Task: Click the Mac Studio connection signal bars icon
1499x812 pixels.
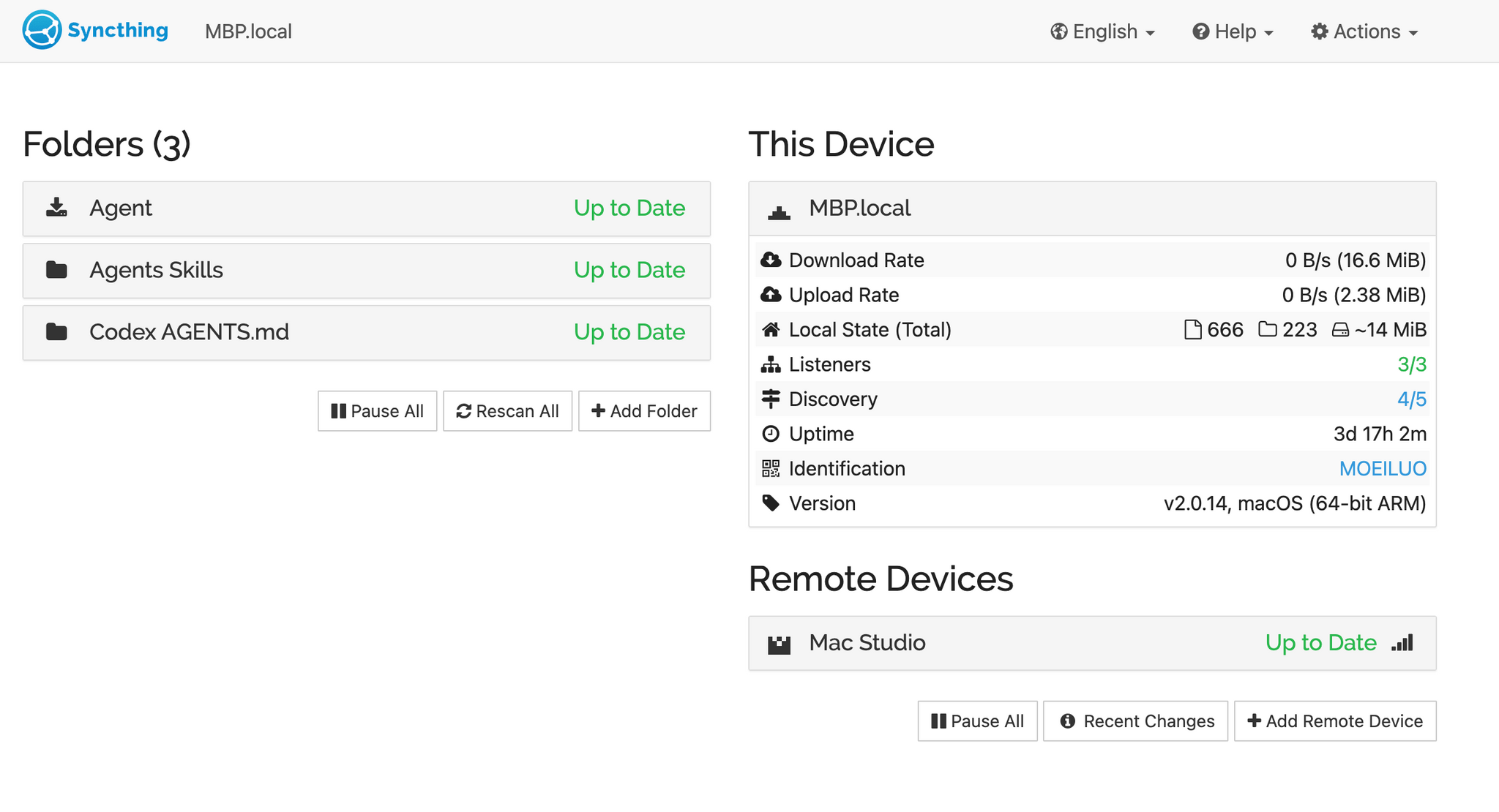Action: point(1402,643)
